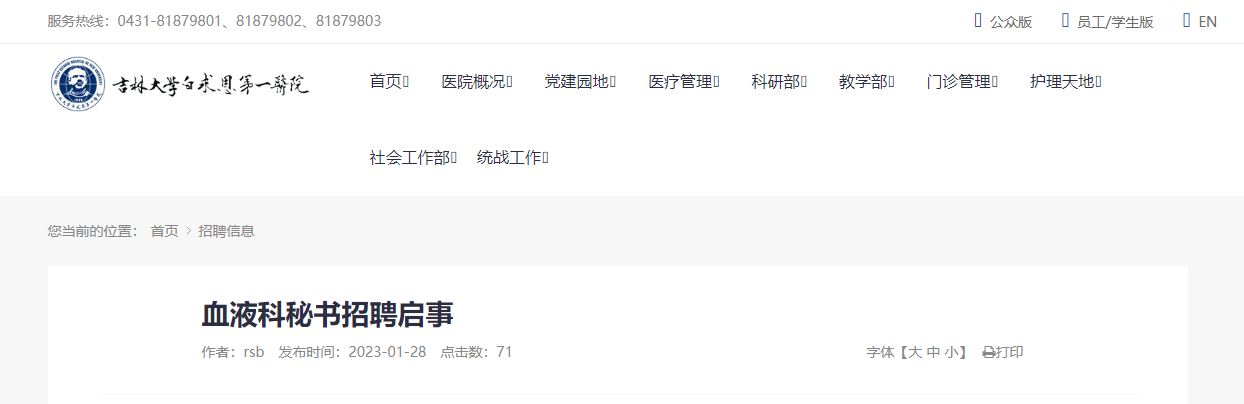
Task: Open the 护理天地 navigation menu
Action: (x=1066, y=82)
